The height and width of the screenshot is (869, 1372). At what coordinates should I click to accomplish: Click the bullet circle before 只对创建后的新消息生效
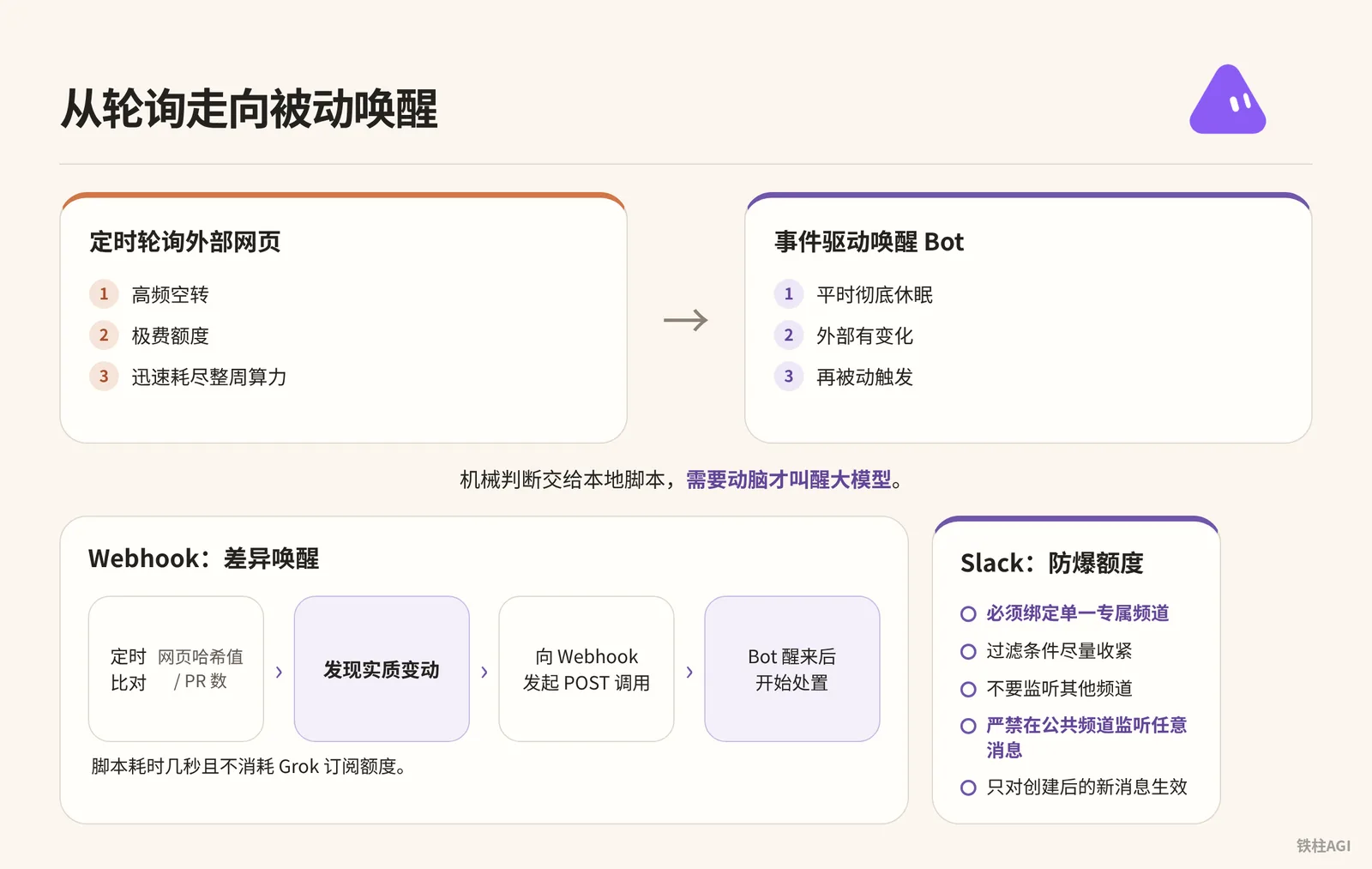point(968,788)
